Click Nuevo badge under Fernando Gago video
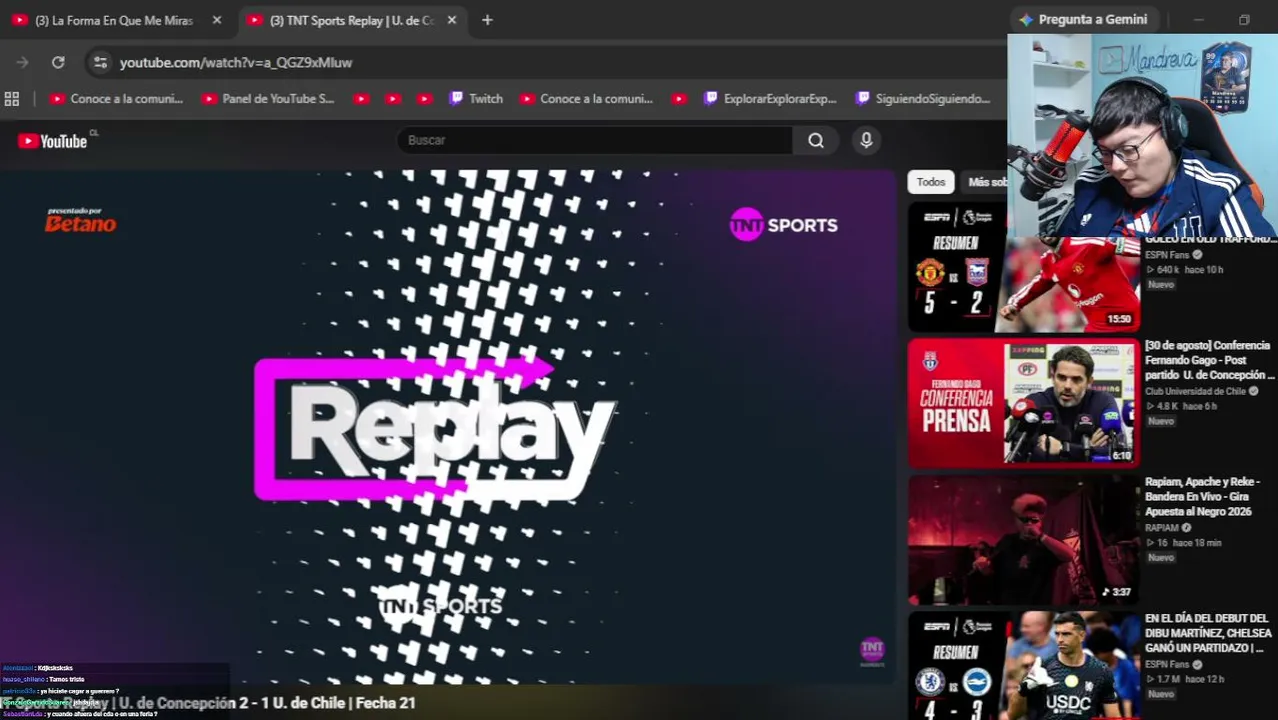 (x=1161, y=421)
